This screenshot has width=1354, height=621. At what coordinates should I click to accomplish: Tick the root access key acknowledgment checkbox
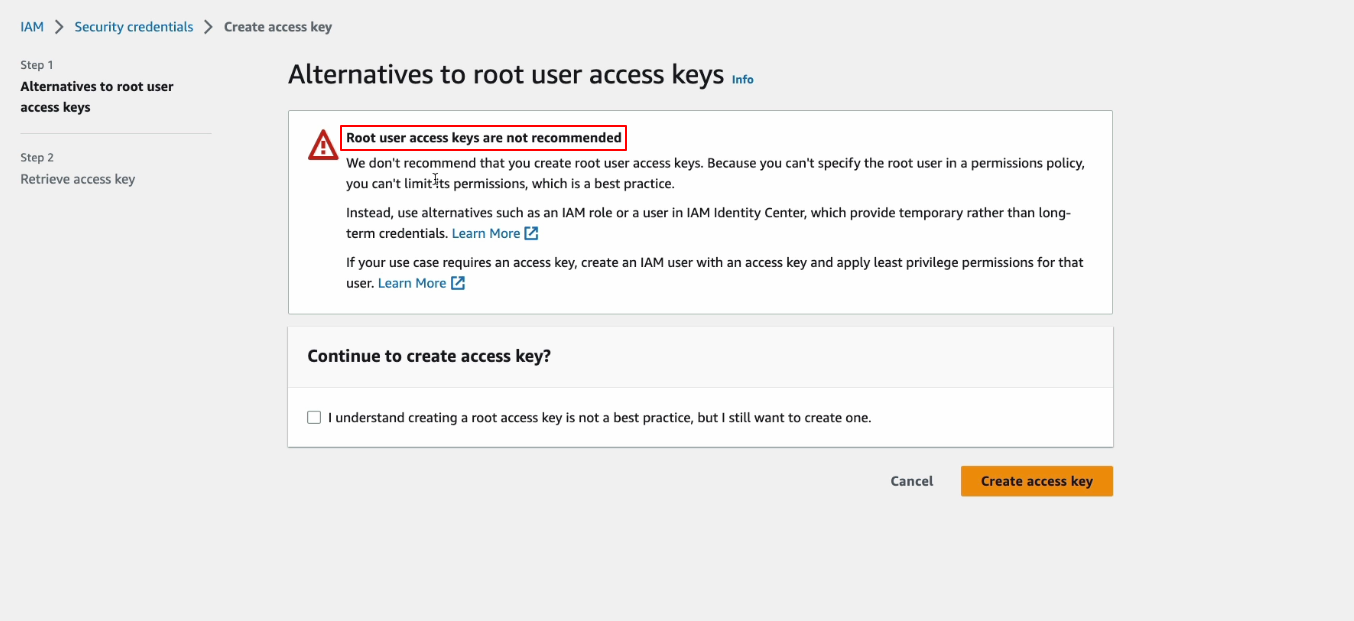[x=314, y=417]
